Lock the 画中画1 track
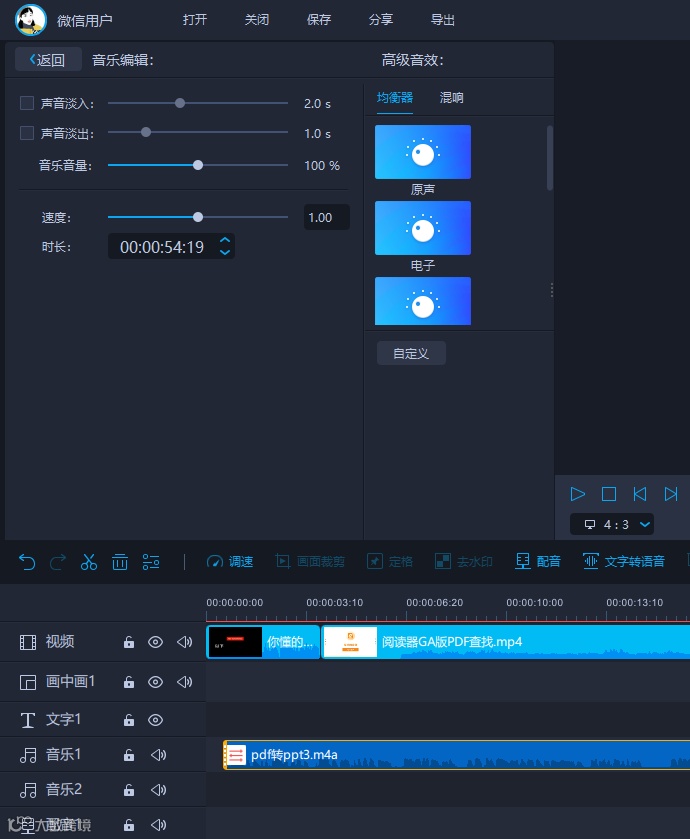Screen dimensions: 690x839 point(129,682)
